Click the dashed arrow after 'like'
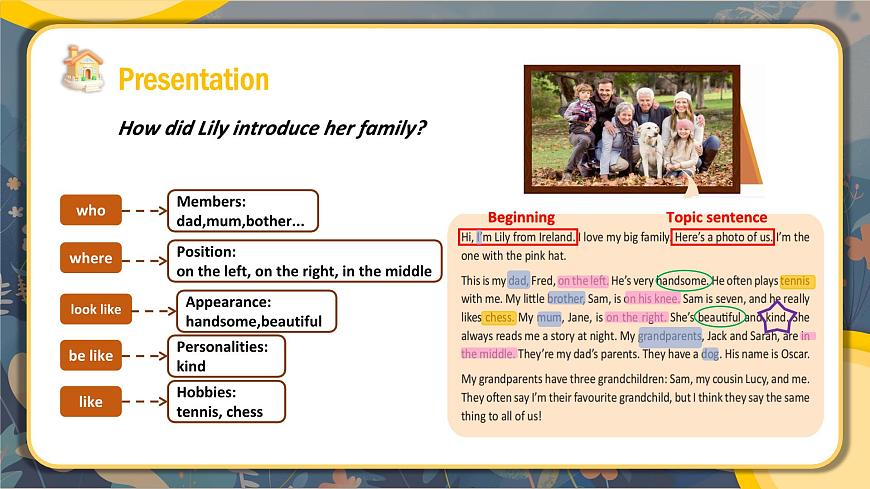The image size is (870, 489). (x=145, y=401)
